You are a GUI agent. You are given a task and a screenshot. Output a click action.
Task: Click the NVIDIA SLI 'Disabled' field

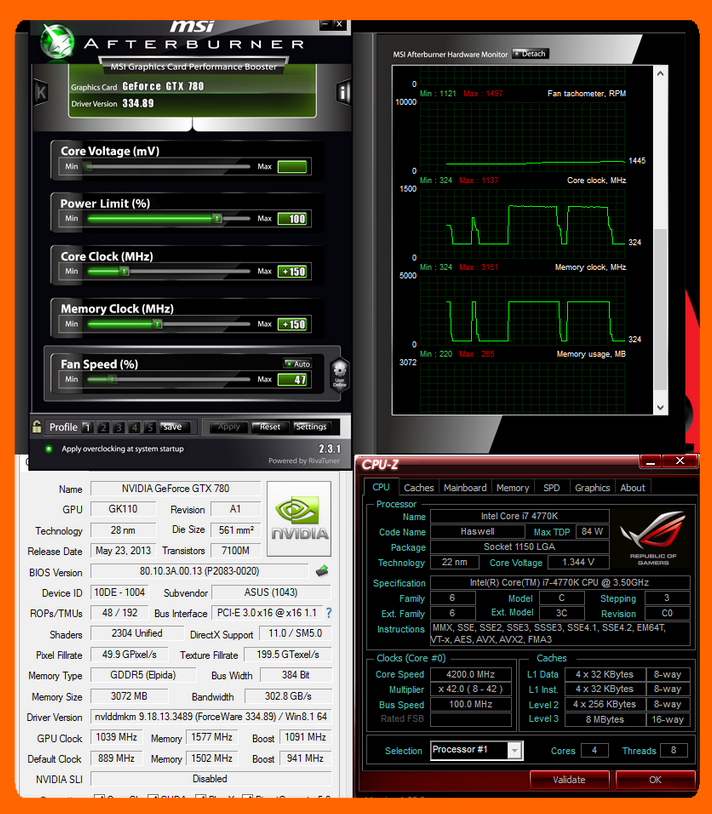211,779
